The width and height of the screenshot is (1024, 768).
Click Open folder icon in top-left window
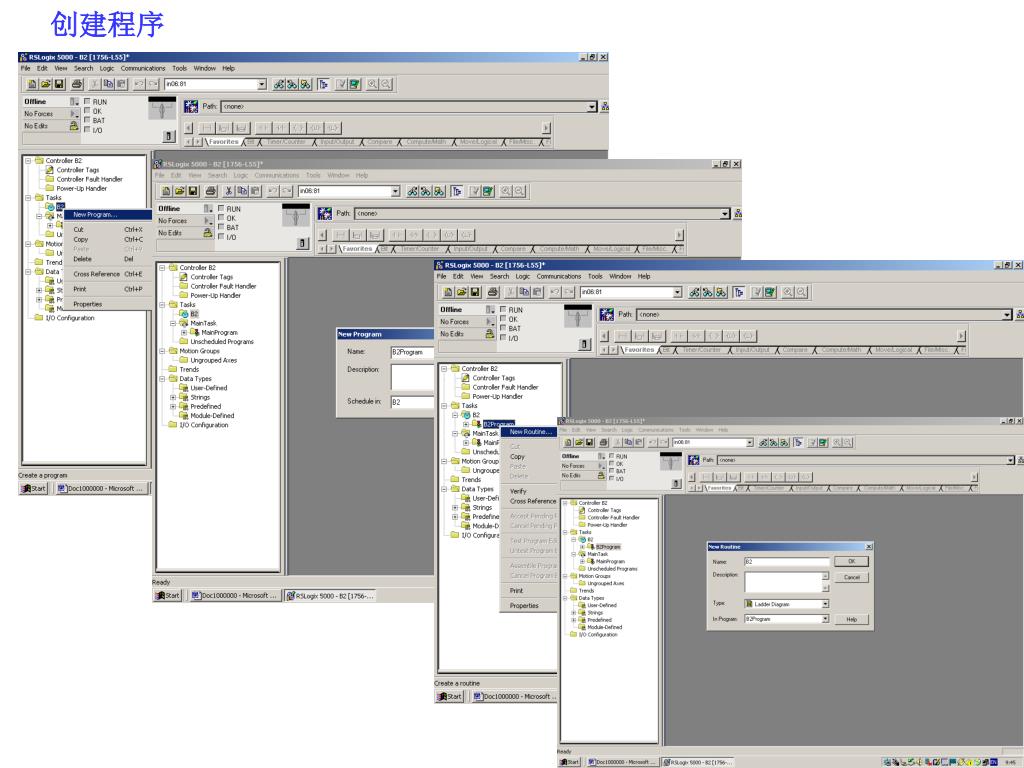(46, 84)
